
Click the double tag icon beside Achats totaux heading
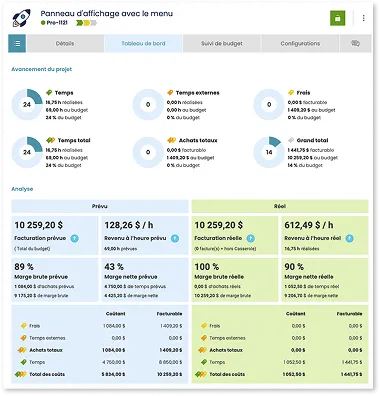point(171,140)
